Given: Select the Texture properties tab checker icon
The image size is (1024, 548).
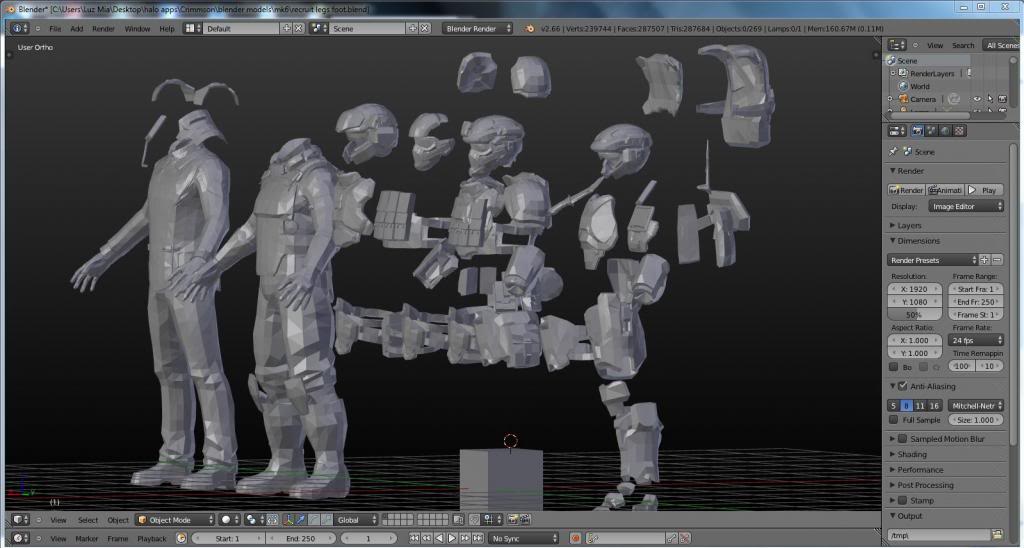Looking at the screenshot, I should click(x=959, y=131).
